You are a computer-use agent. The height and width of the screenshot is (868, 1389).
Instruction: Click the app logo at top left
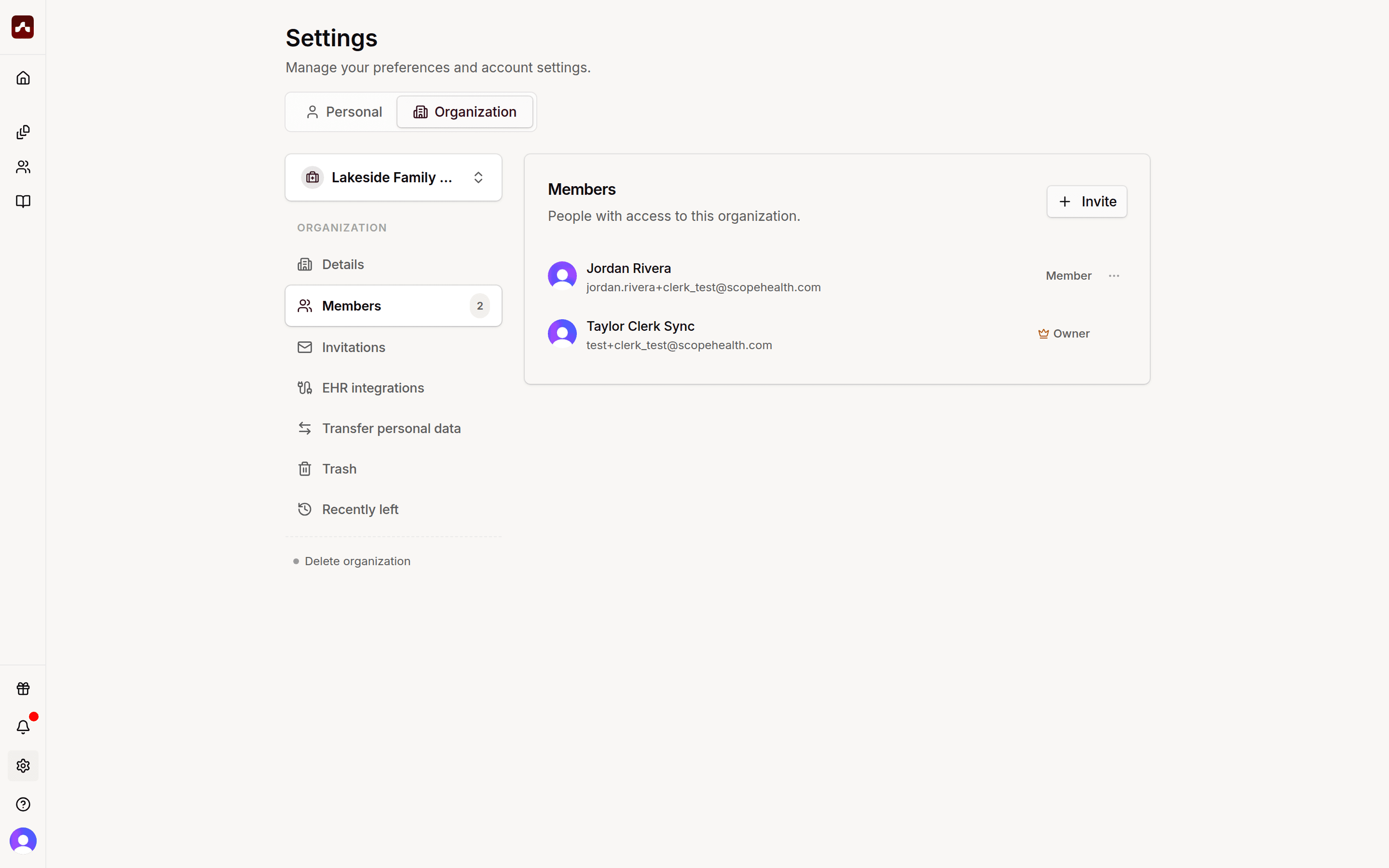pyautogui.click(x=23, y=27)
